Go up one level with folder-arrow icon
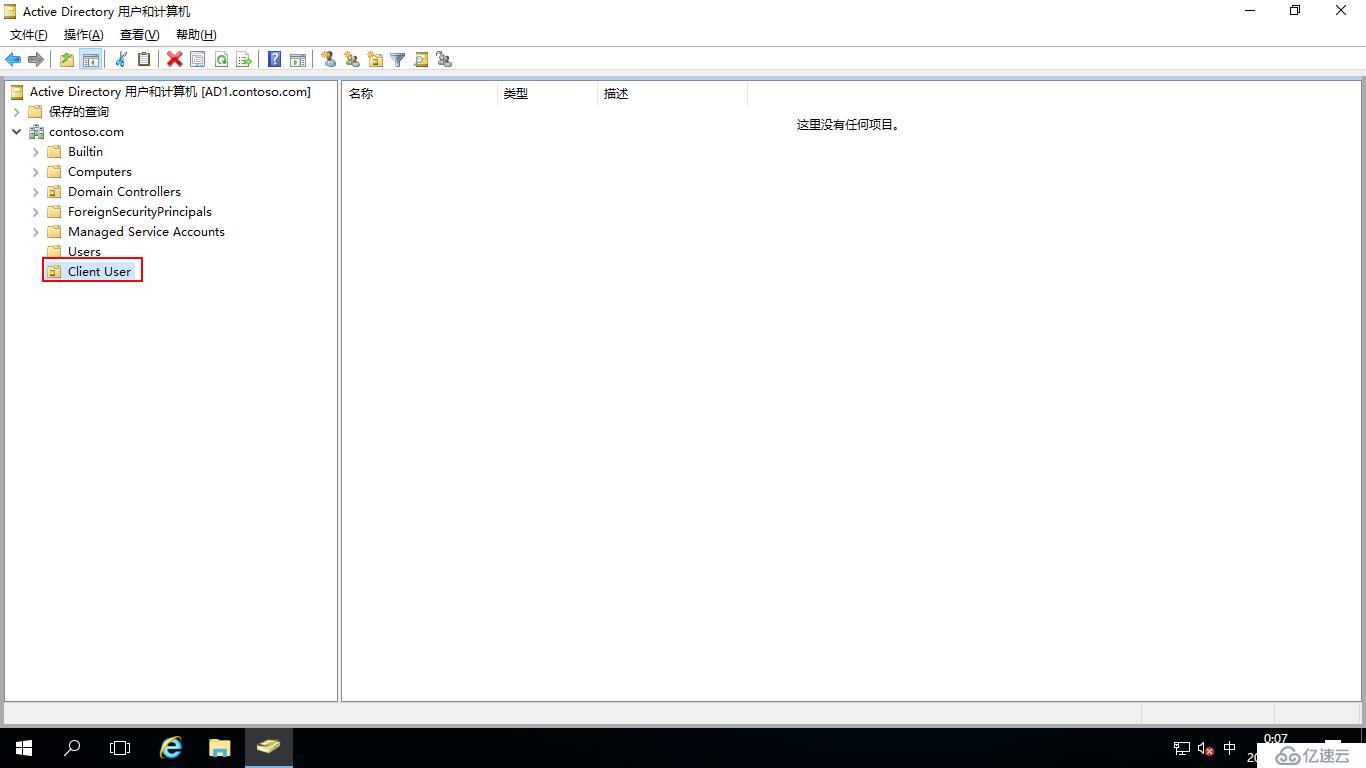Viewport: 1366px width, 768px height. tap(67, 60)
